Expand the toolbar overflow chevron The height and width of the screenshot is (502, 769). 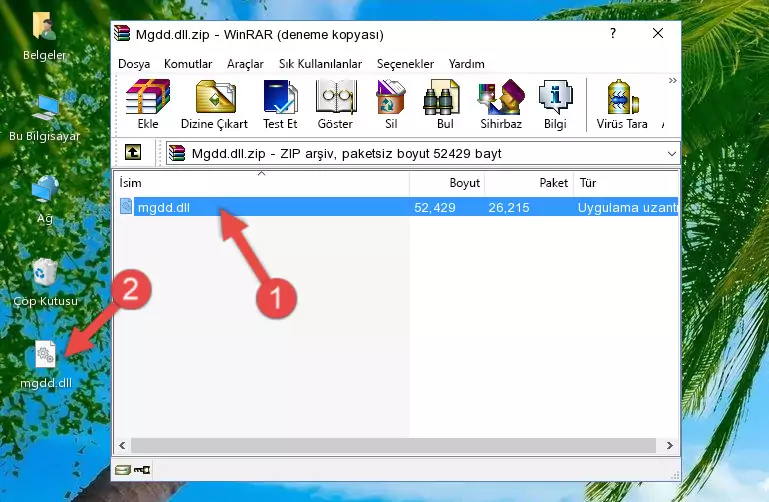pyautogui.click(x=672, y=80)
